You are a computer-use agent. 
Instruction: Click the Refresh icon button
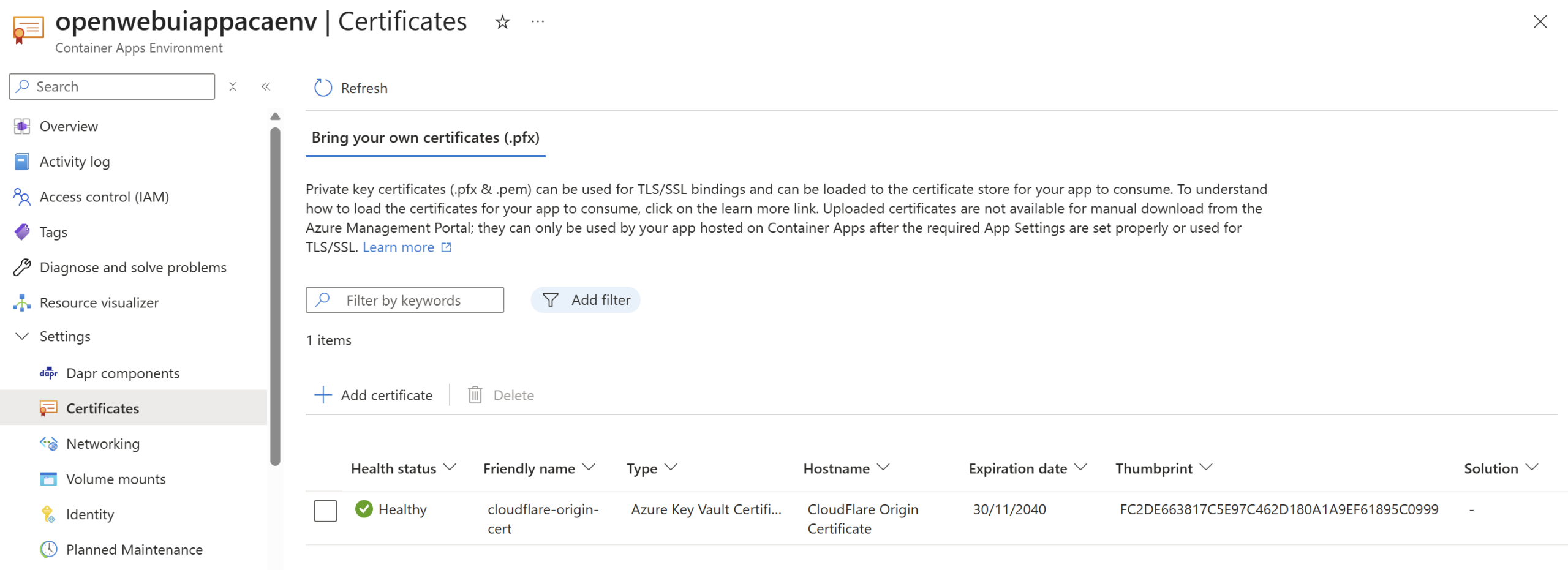[x=323, y=88]
